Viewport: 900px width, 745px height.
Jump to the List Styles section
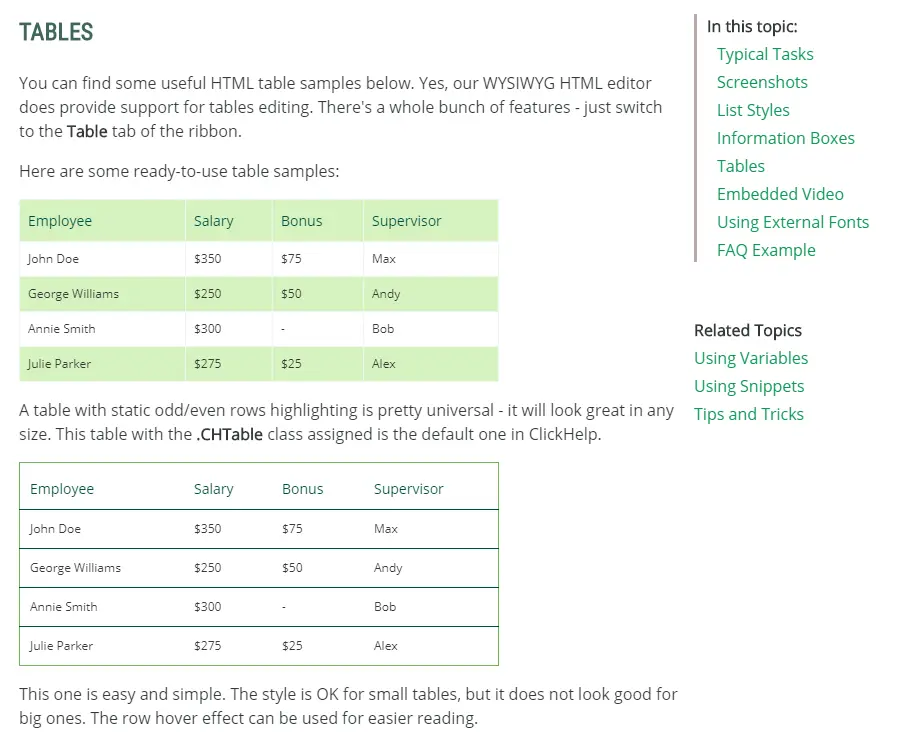click(x=753, y=110)
